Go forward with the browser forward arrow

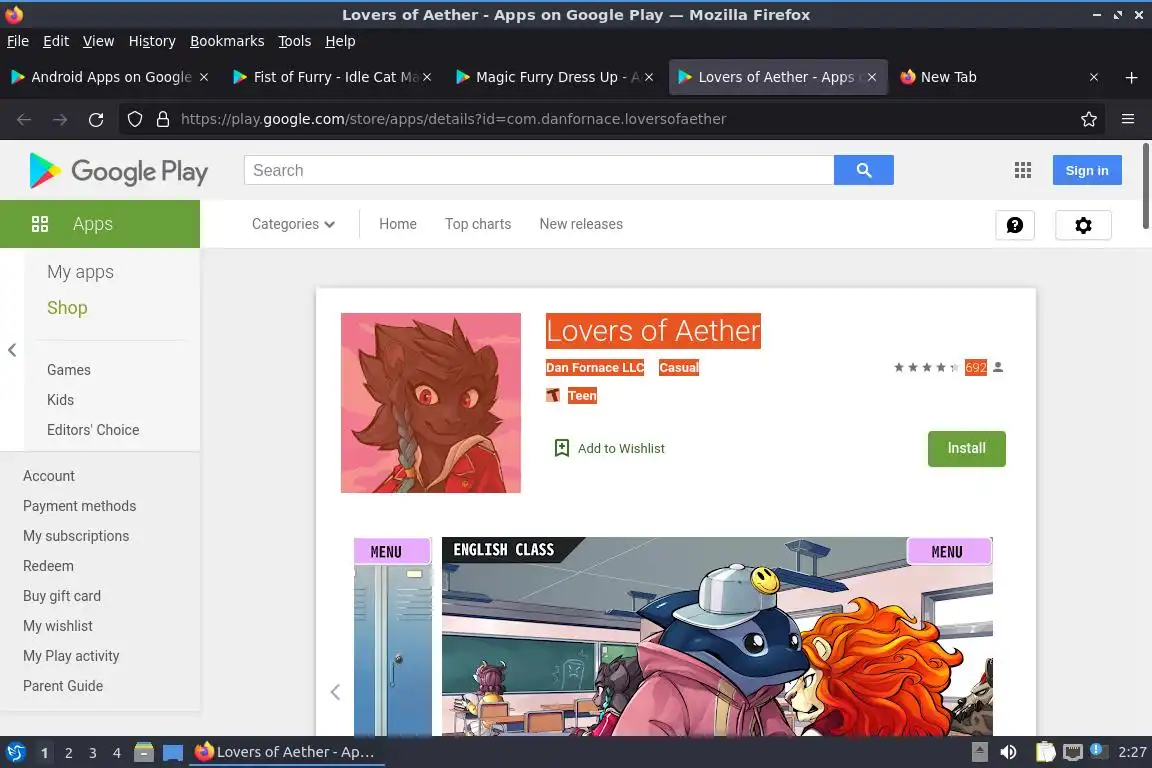[60, 119]
